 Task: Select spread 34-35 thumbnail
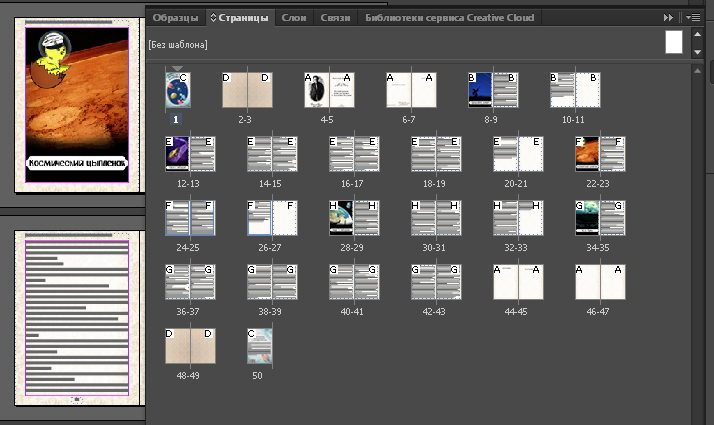tap(600, 218)
